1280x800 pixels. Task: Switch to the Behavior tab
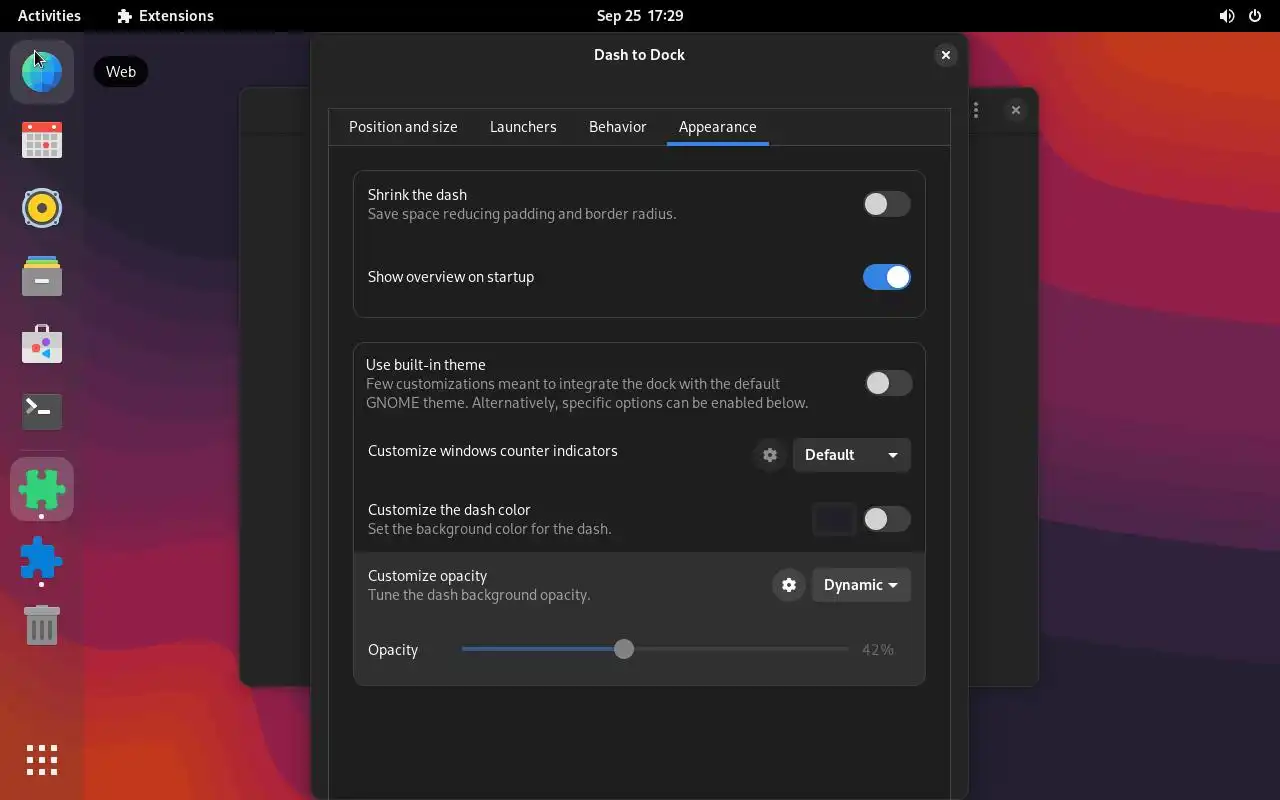(618, 127)
